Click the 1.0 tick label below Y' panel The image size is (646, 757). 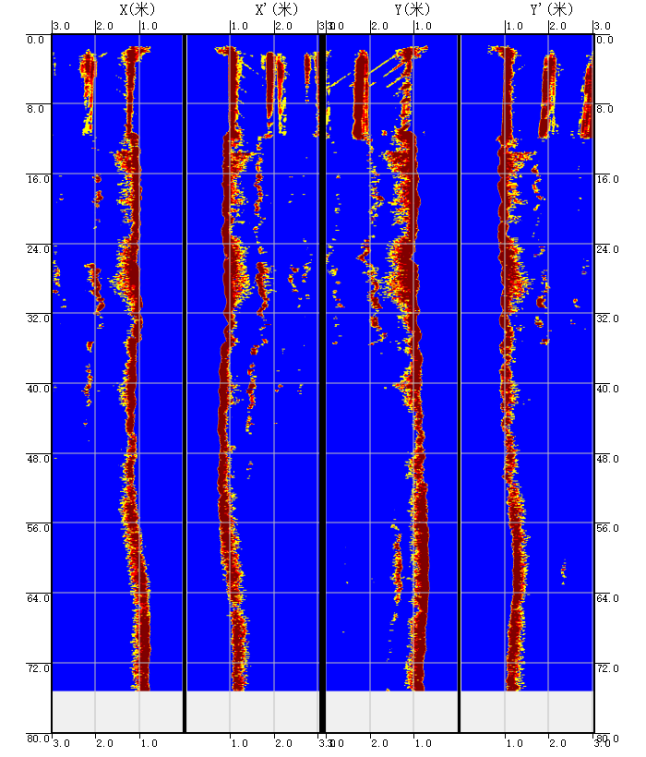click(515, 743)
